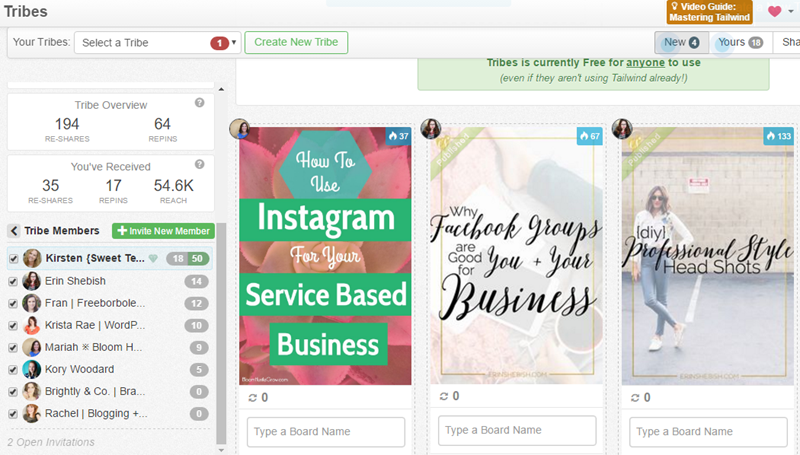Click the Create New Tribe button
Viewport: 800px width, 455px height.
click(x=296, y=42)
